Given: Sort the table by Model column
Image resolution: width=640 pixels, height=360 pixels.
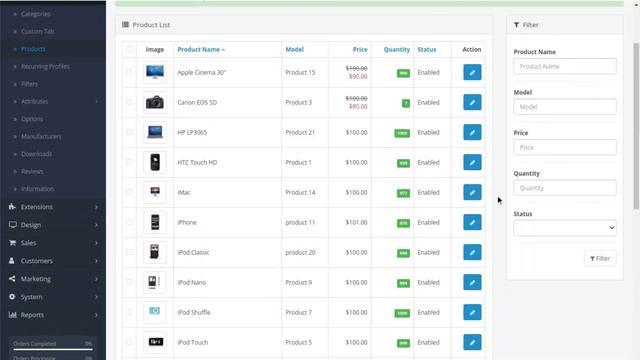Looking at the screenshot, I should coord(294,49).
